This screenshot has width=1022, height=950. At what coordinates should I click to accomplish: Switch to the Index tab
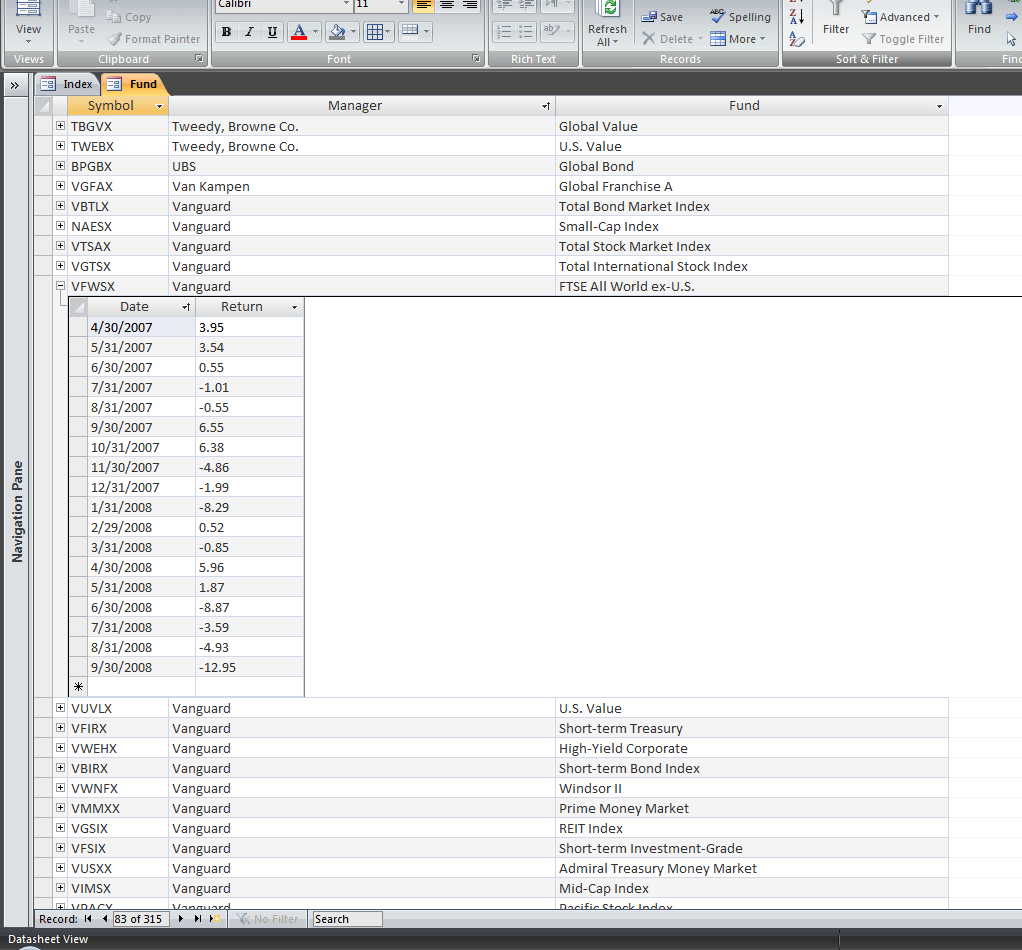click(67, 84)
